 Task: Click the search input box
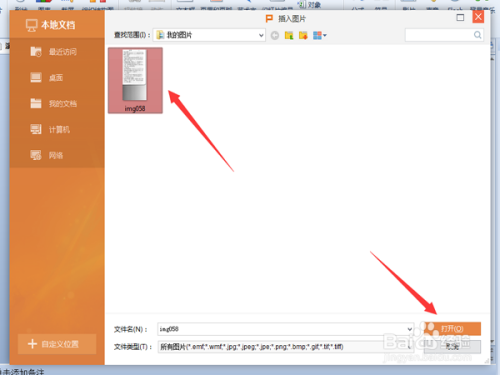point(439,35)
